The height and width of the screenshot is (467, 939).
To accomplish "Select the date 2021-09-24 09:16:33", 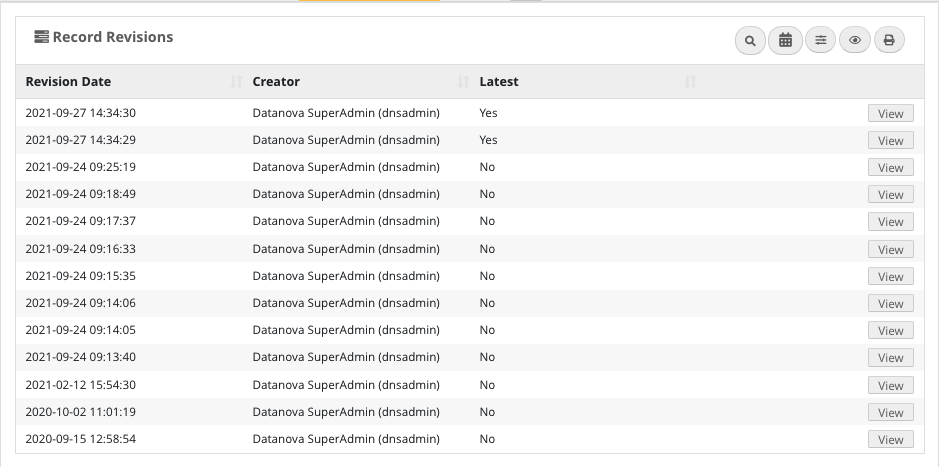I will pyautogui.click(x=80, y=249).
